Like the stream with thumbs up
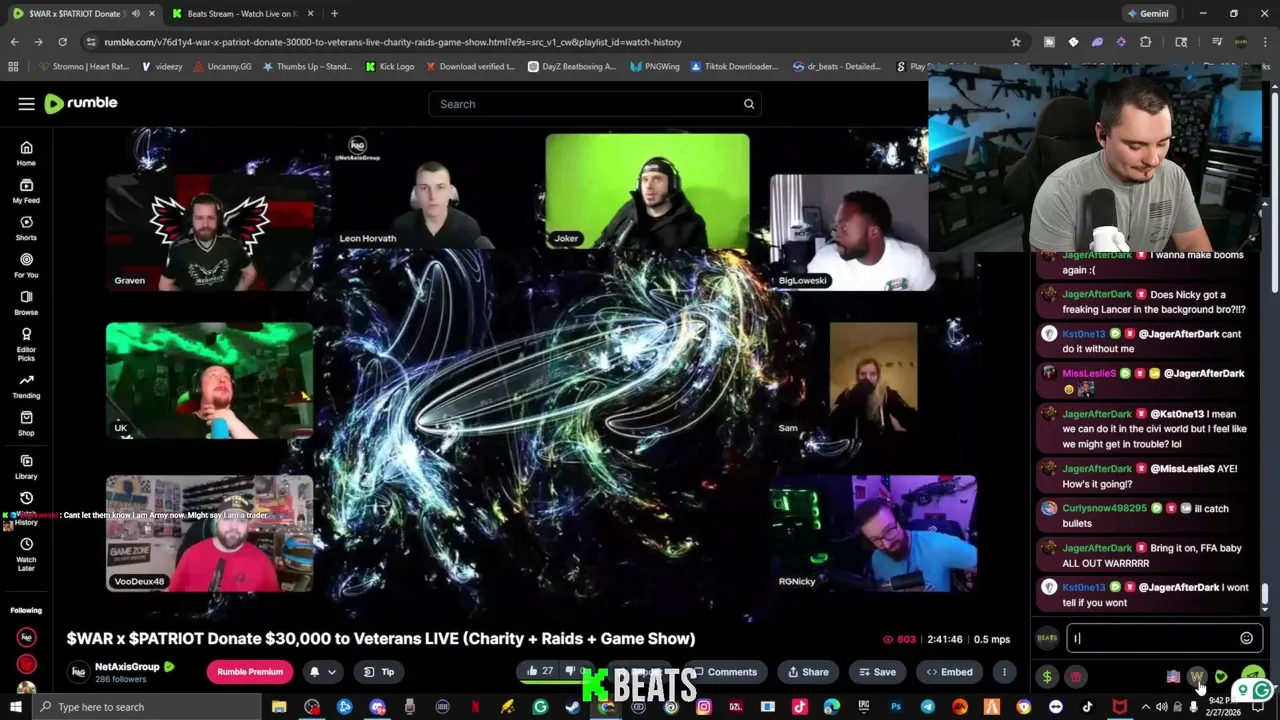This screenshot has width=1280, height=720. click(x=540, y=671)
